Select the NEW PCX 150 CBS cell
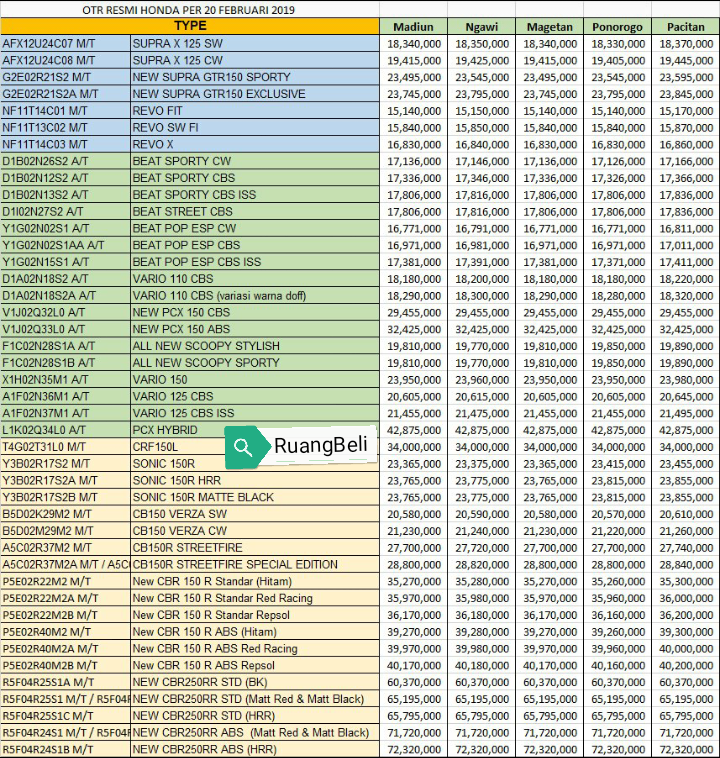720x758 pixels. [255, 312]
